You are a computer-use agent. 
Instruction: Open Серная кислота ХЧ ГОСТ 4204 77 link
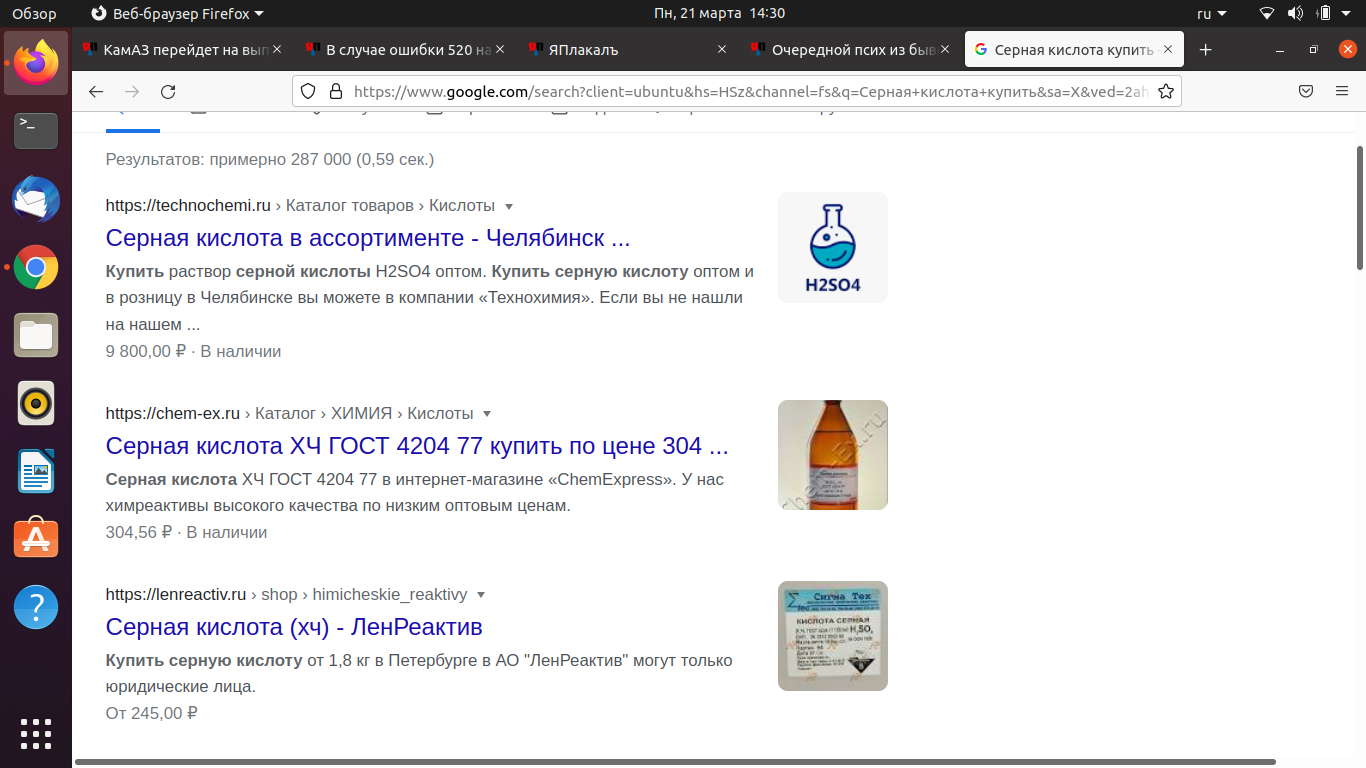(417, 446)
